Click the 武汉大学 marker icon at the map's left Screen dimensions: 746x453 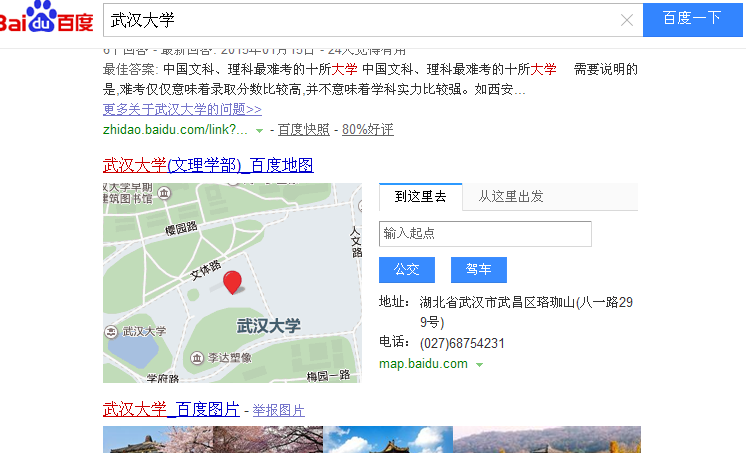click(x=111, y=332)
